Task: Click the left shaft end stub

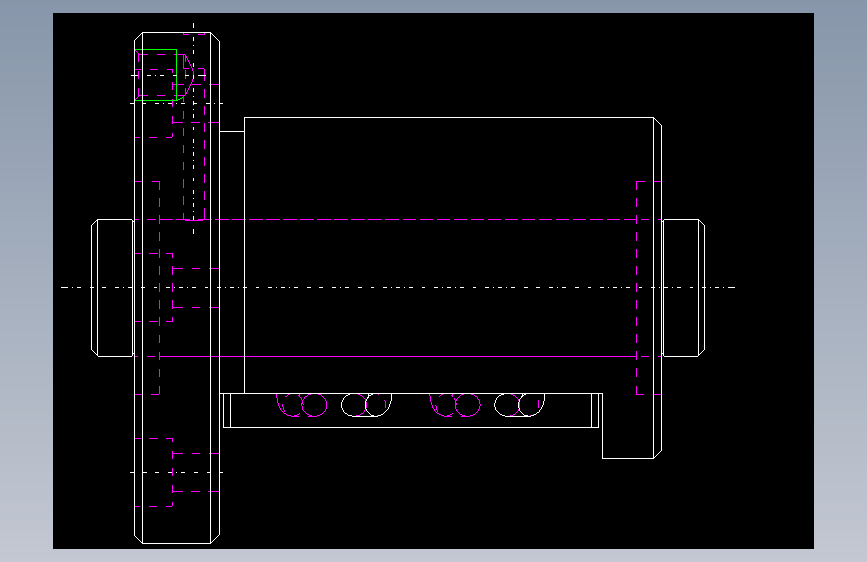Action: [x=112, y=288]
